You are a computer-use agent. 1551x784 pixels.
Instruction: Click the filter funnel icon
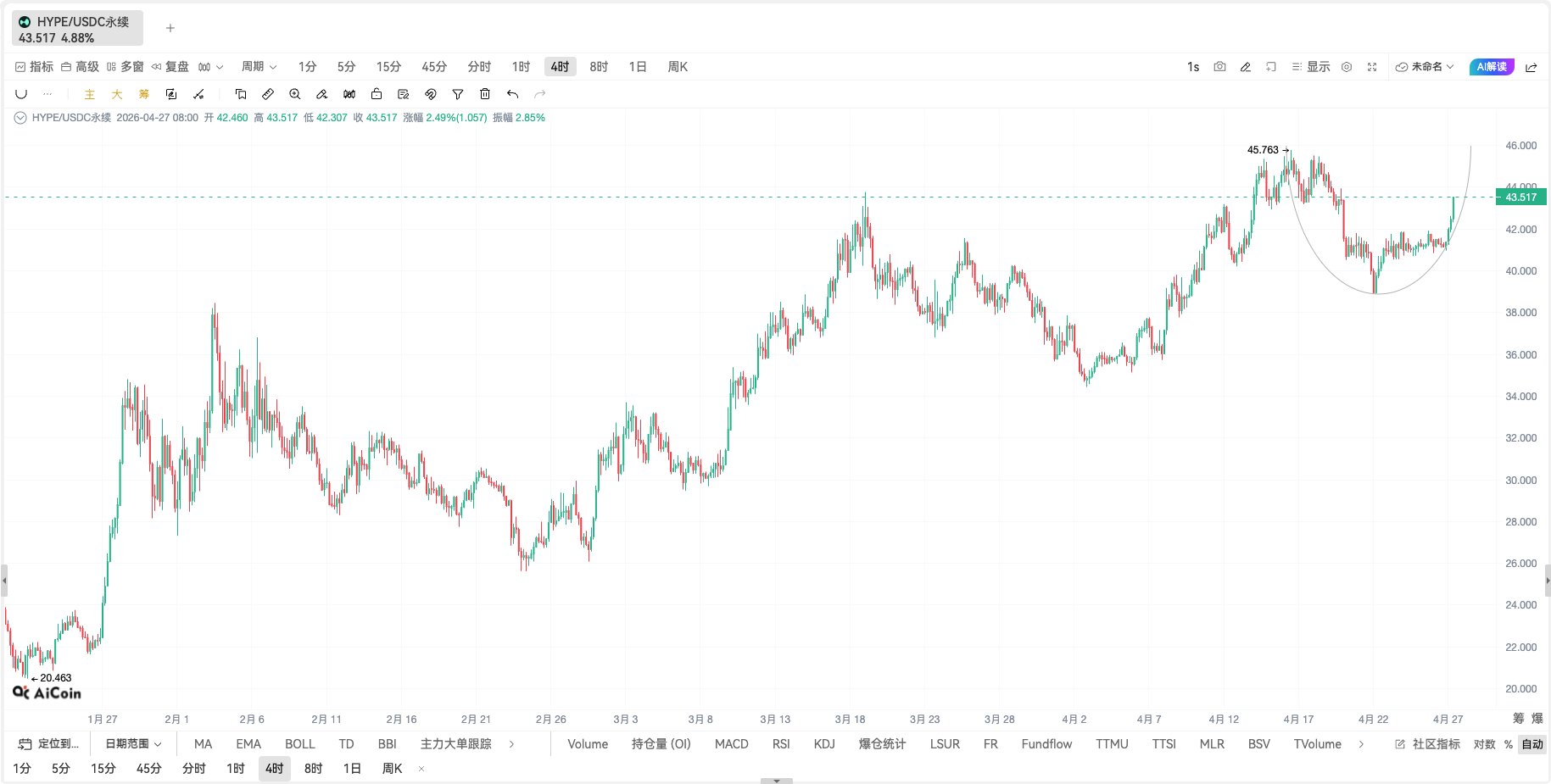pyautogui.click(x=458, y=94)
